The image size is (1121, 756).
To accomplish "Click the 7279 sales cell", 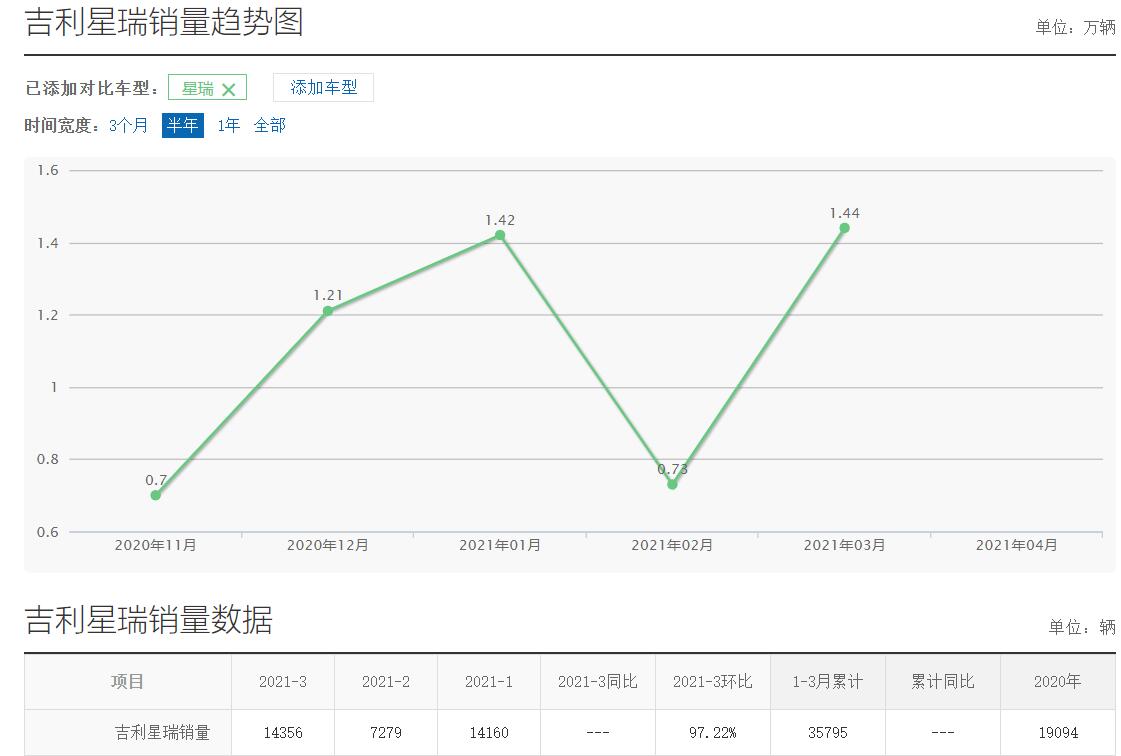I will [386, 733].
